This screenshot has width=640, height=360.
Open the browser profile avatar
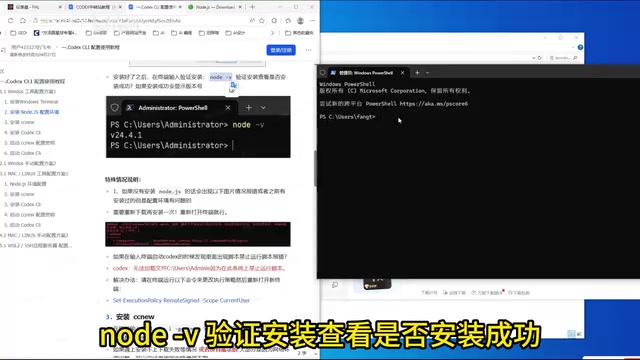click(x=300, y=20)
